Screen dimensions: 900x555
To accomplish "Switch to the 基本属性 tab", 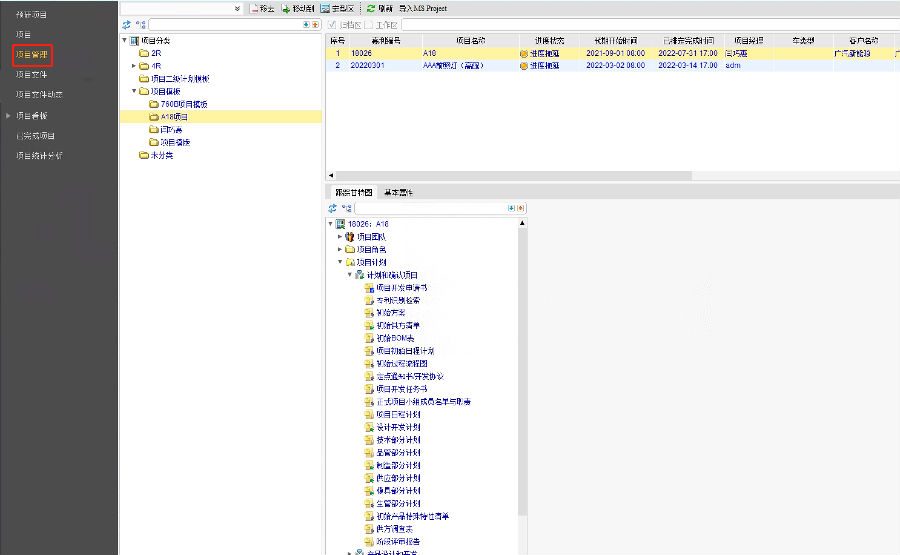I will pyautogui.click(x=398, y=192).
